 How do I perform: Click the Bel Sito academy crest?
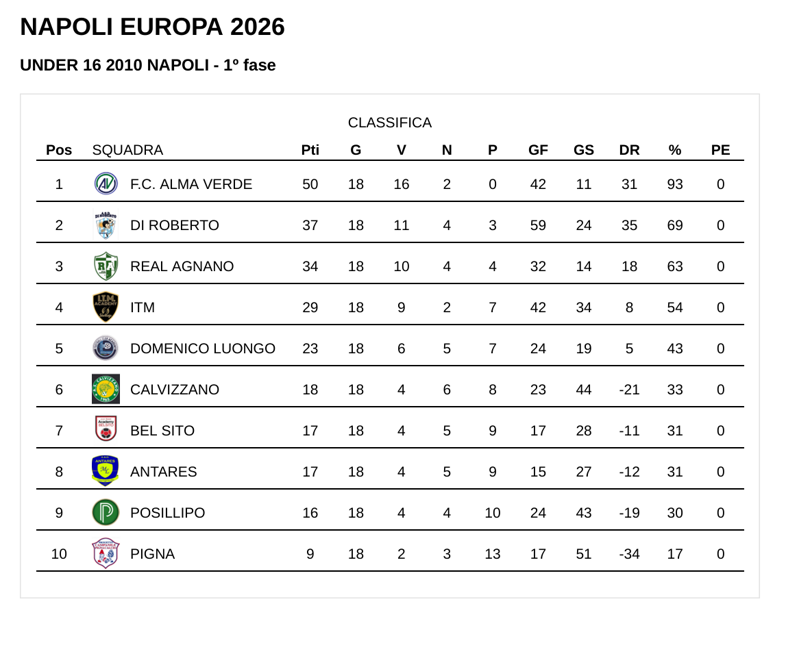point(105,430)
